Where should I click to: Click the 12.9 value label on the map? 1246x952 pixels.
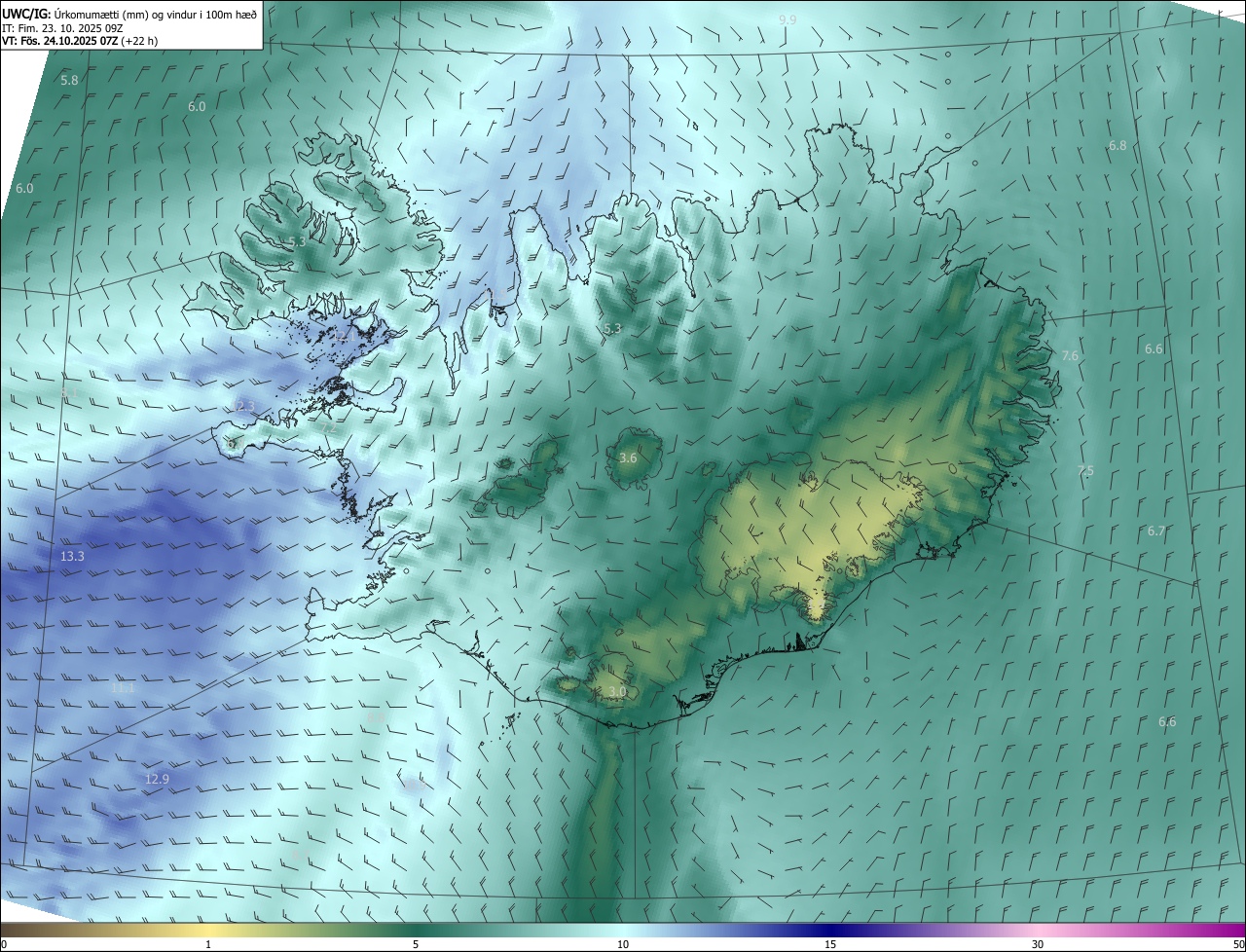coord(157,779)
